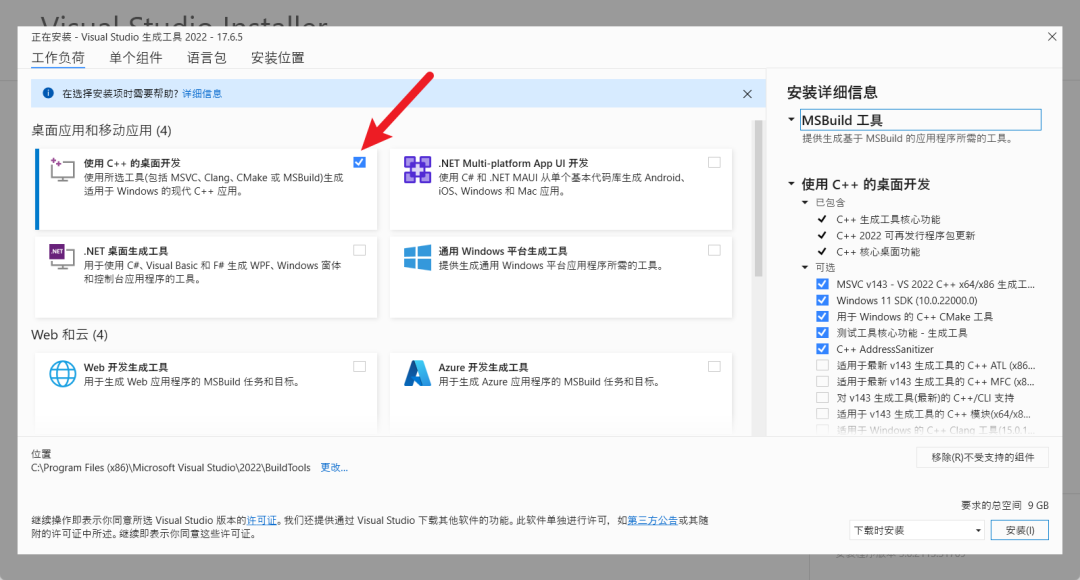Viewport: 1080px width, 580px height.
Task: Dismiss the help banner with its X
Action: (747, 94)
